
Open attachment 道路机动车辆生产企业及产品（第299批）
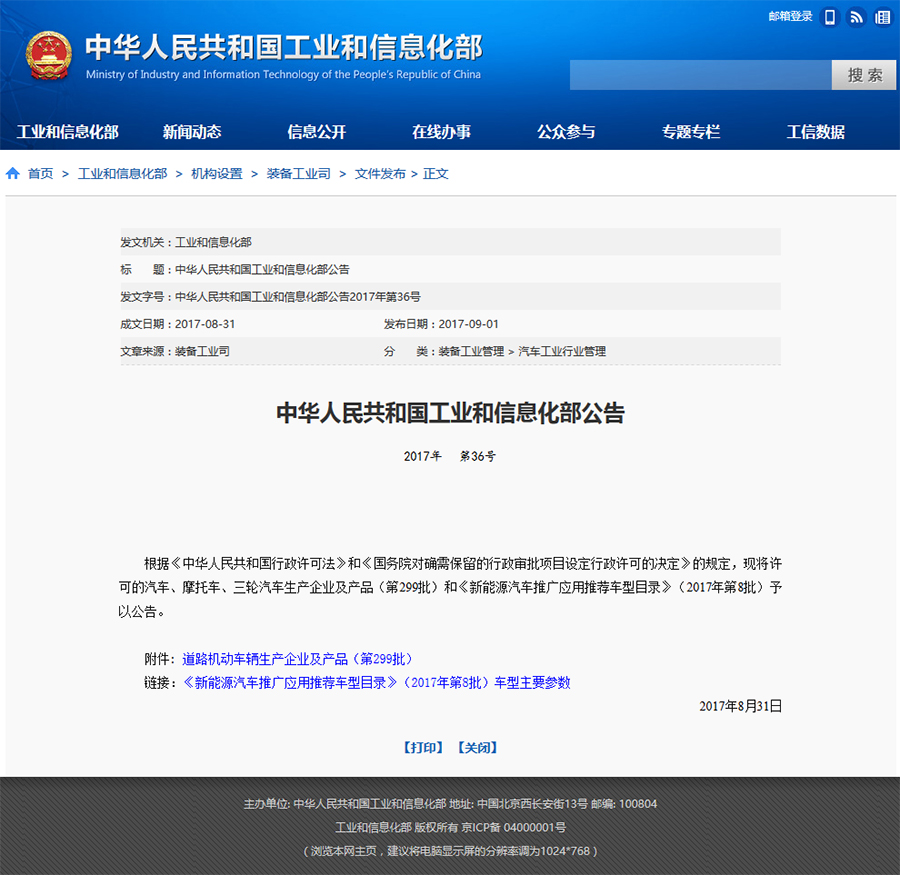coord(297,659)
